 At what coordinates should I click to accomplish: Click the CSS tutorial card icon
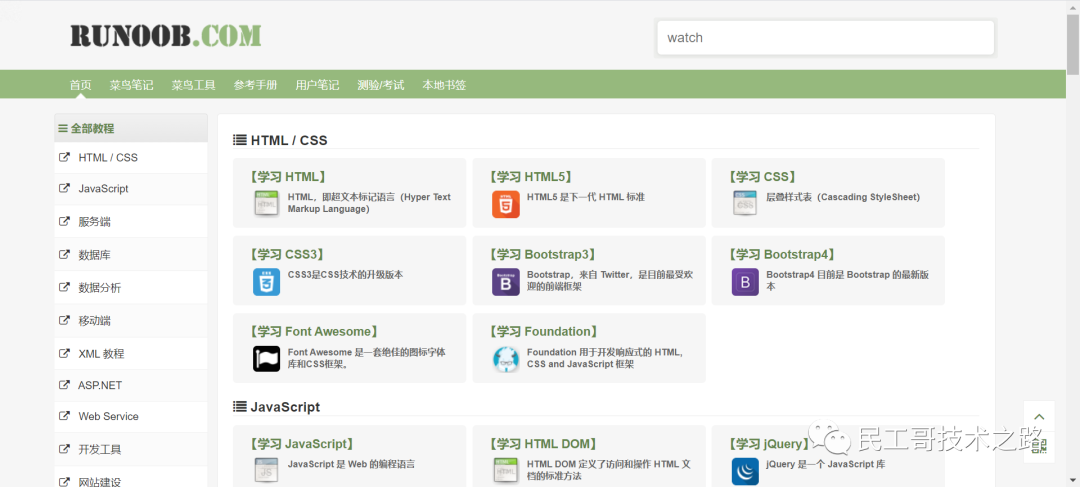[x=745, y=204]
